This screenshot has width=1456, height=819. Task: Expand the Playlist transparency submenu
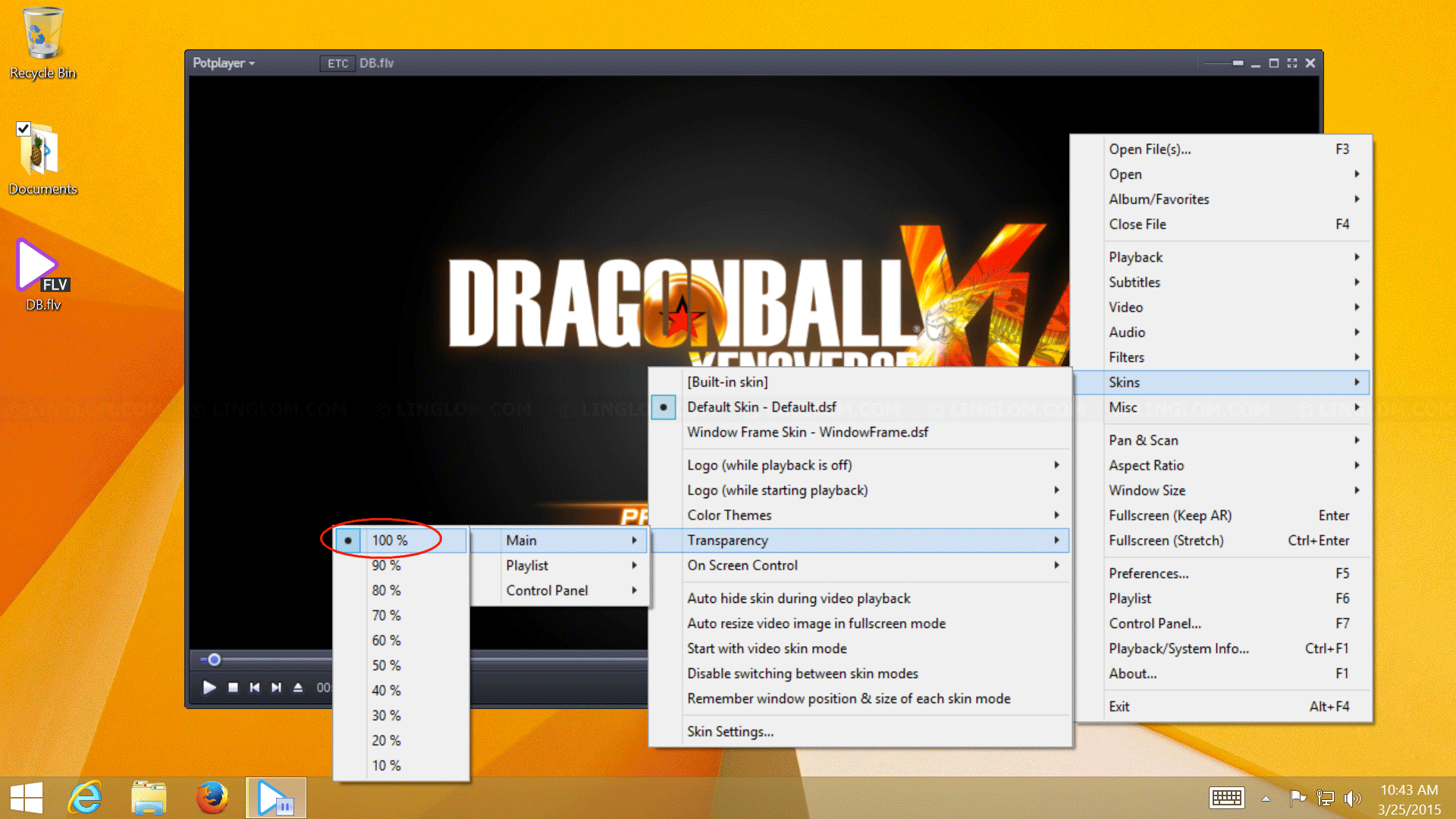click(560, 566)
